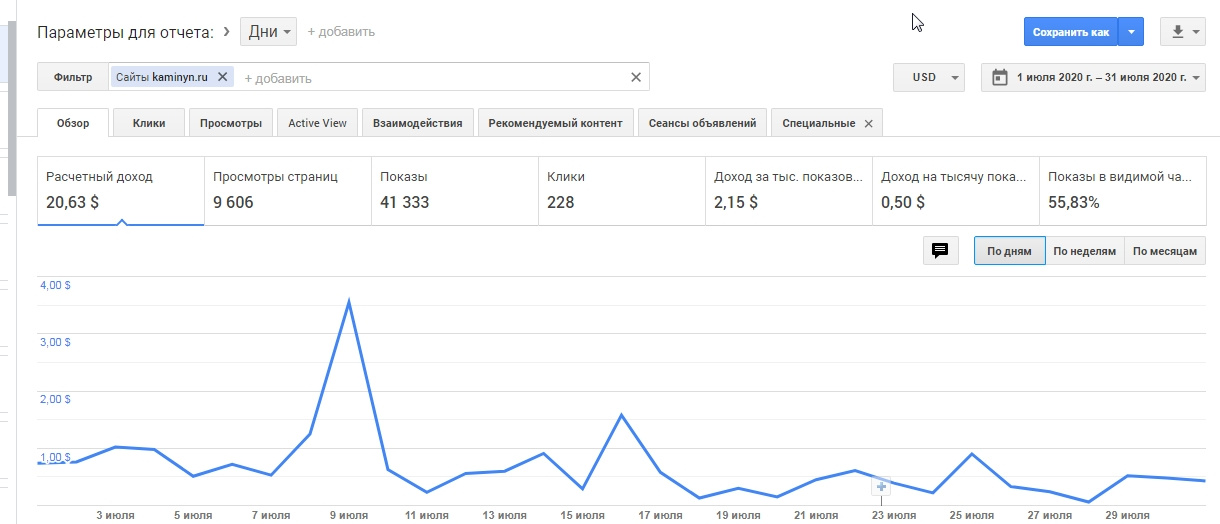The image size is (1220, 524).
Task: Switch to Рекомендуемый контент tab
Action: (555, 123)
